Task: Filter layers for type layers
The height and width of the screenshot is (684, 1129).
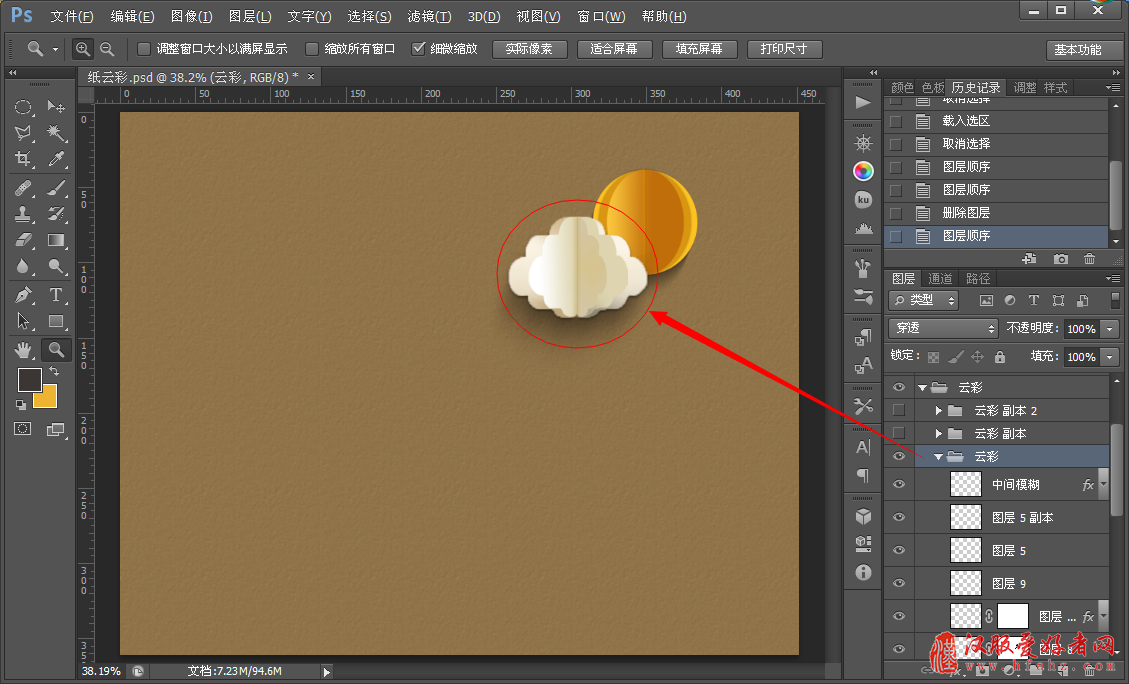Action: [1033, 300]
